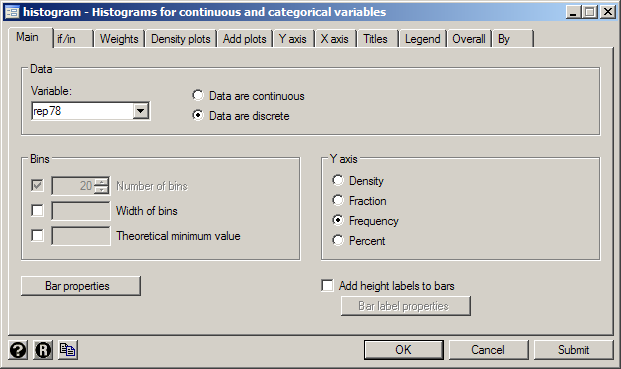
Task: Open the Legend tab
Action: [423, 39]
